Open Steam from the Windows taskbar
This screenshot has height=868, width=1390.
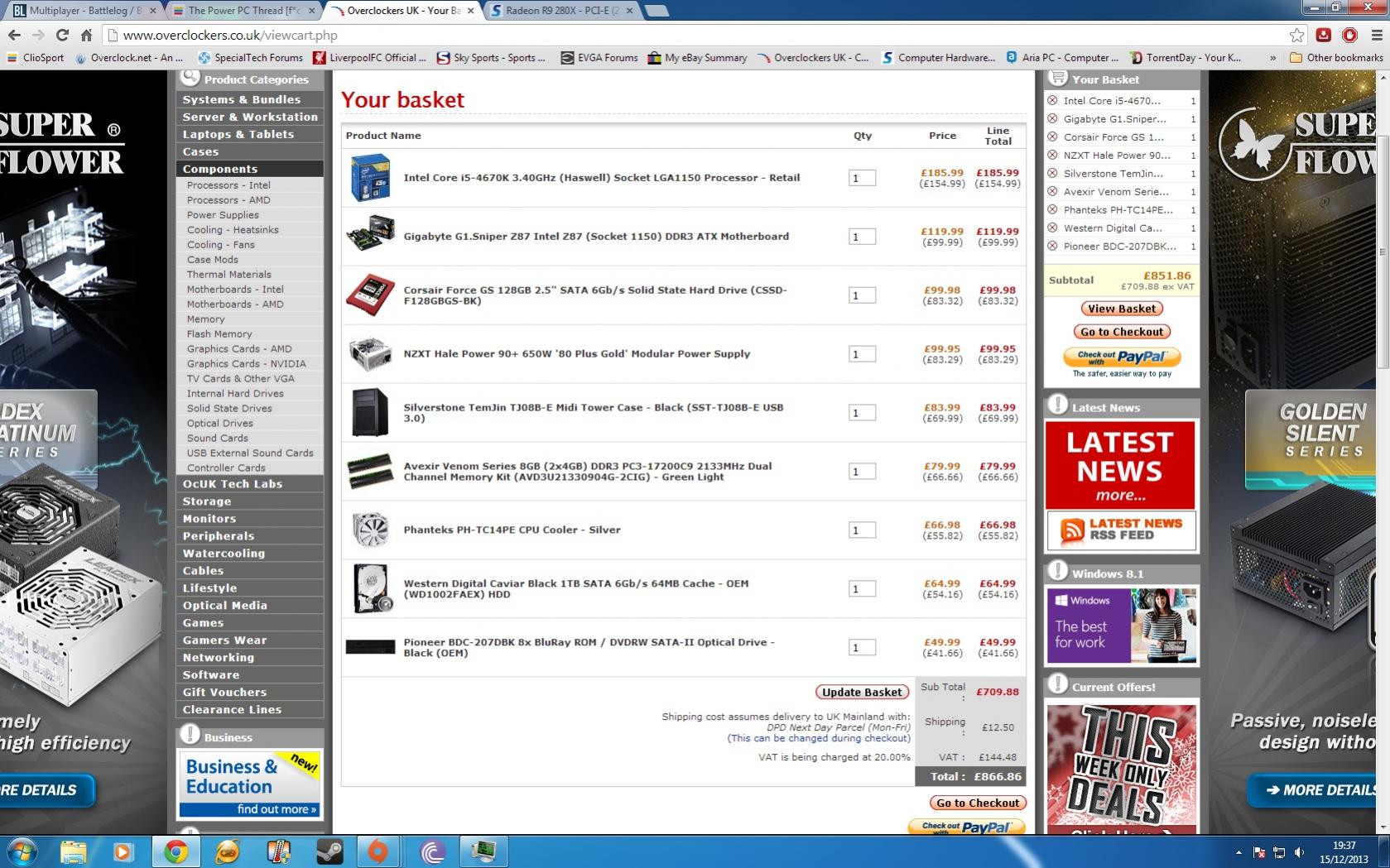328,851
